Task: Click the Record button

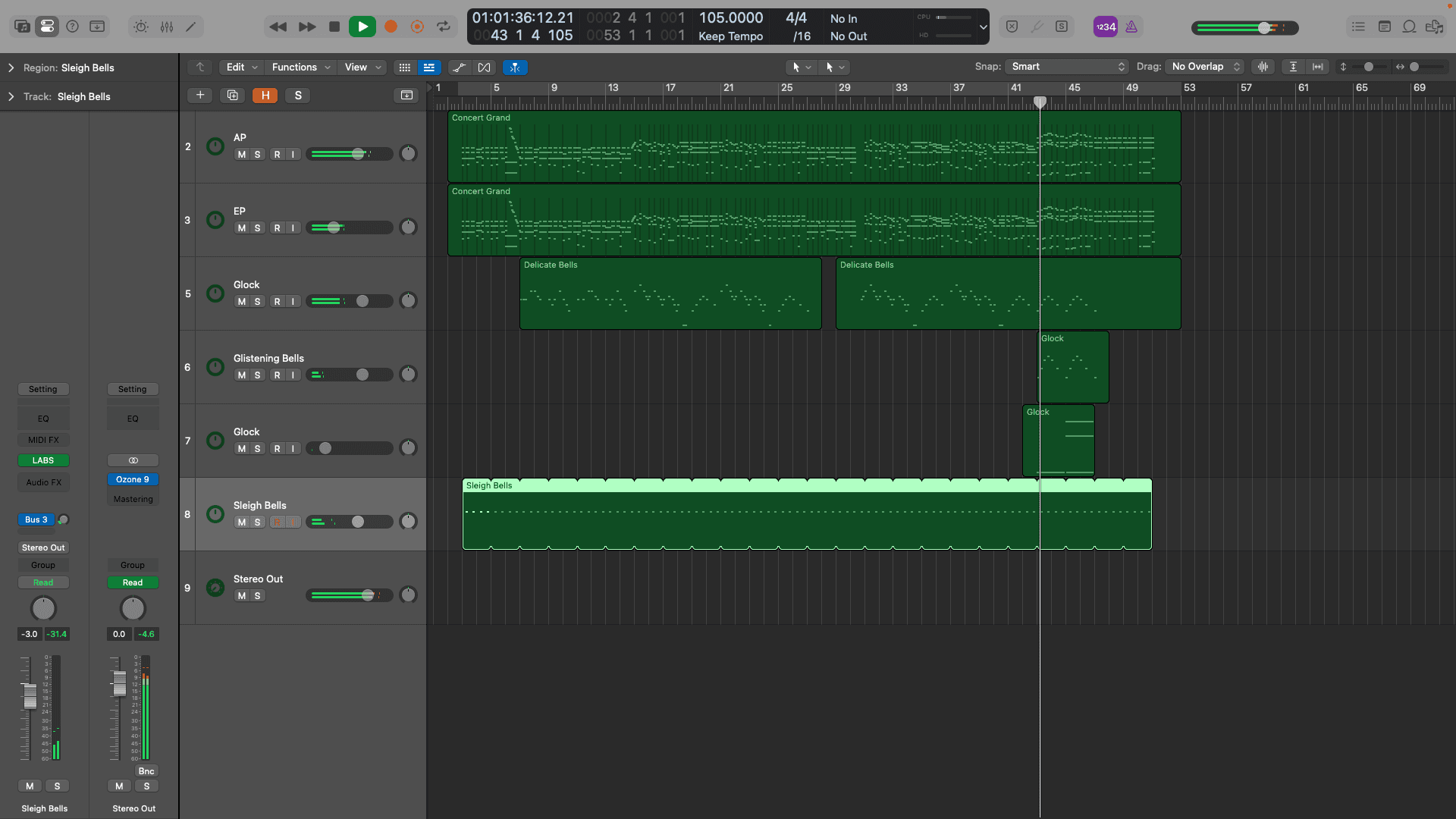Action: click(x=391, y=27)
